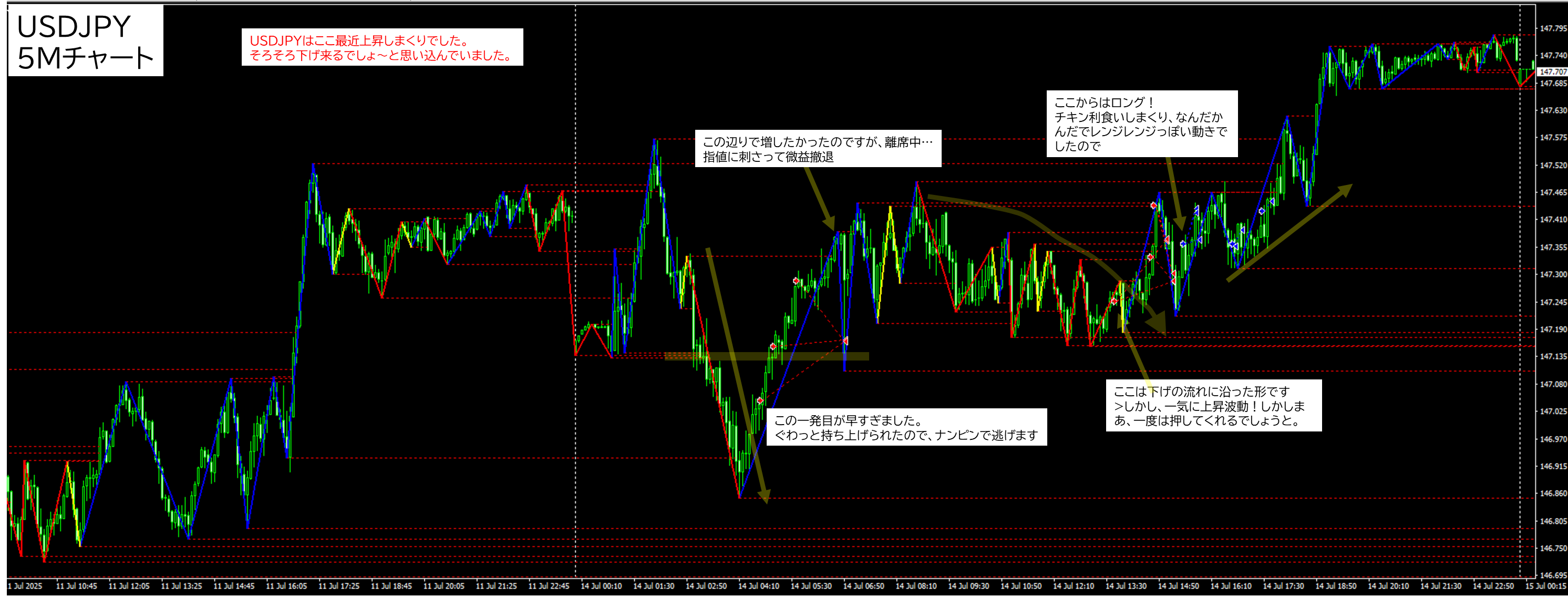Select price axis value 146.805

click(x=1553, y=521)
